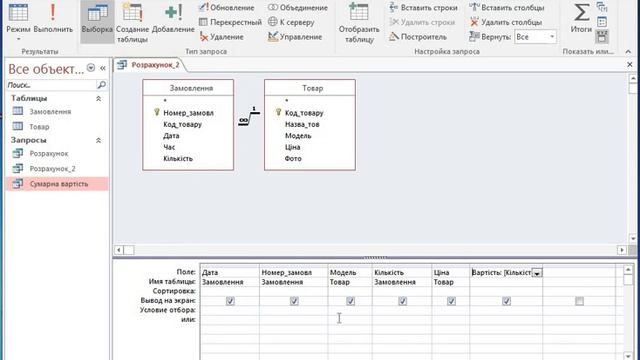Open Вартість field dropdown arrow
This screenshot has width=640, height=360.
[x=537, y=273]
